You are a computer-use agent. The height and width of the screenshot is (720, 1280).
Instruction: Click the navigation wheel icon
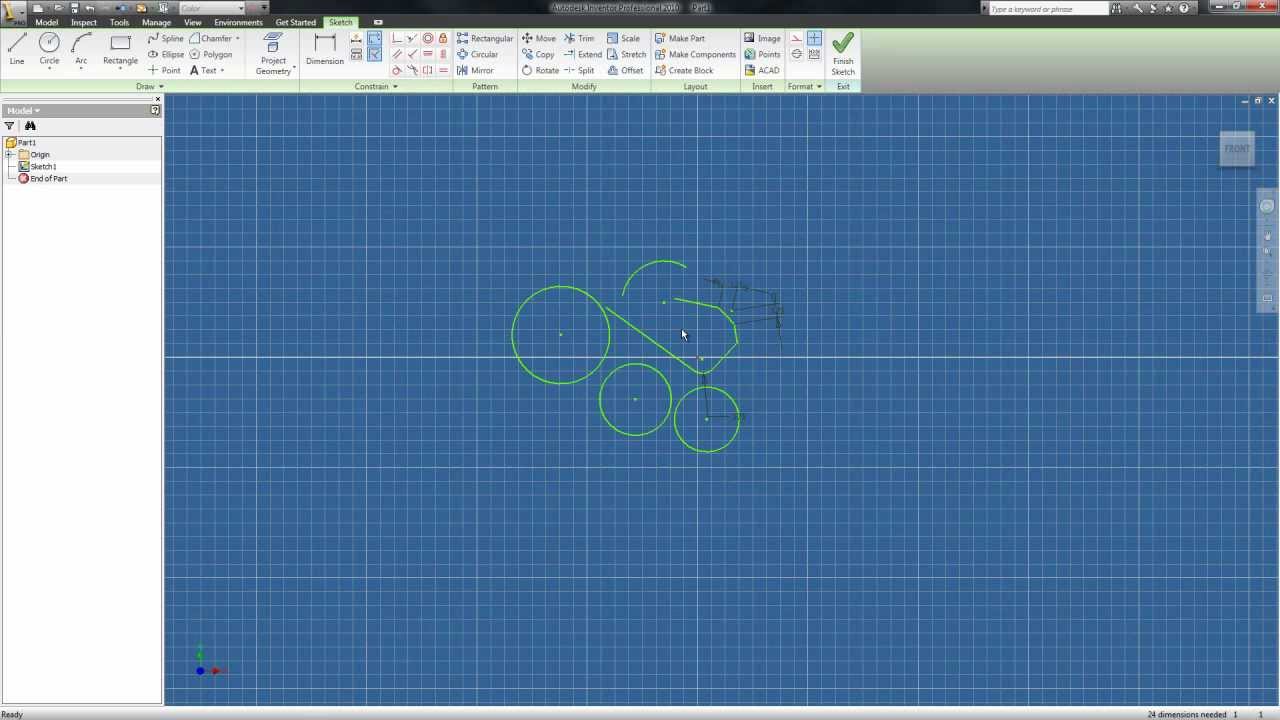(1267, 206)
